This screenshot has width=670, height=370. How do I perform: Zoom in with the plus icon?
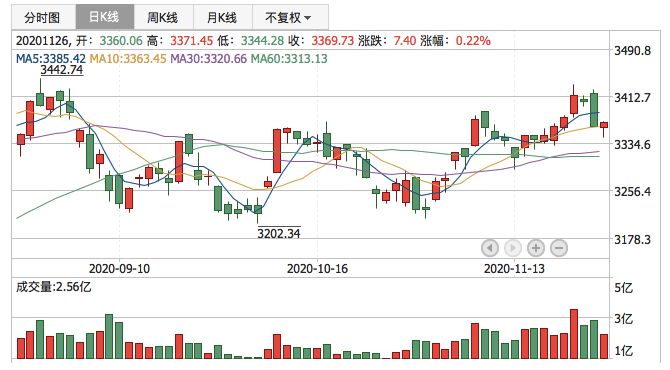pos(536,248)
